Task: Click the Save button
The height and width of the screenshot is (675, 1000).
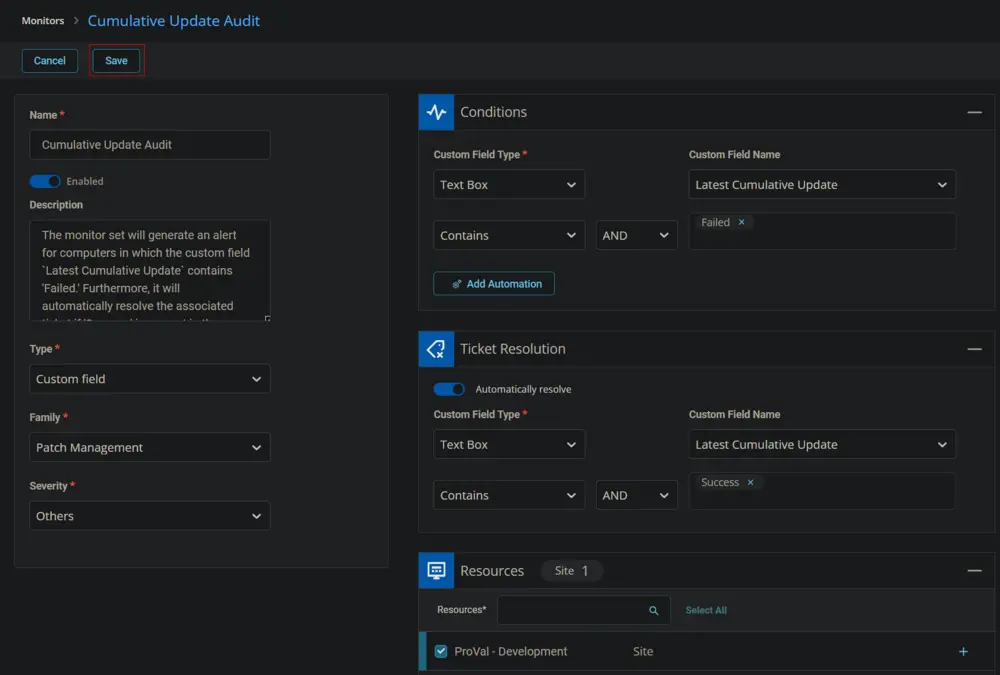Action: pos(116,61)
